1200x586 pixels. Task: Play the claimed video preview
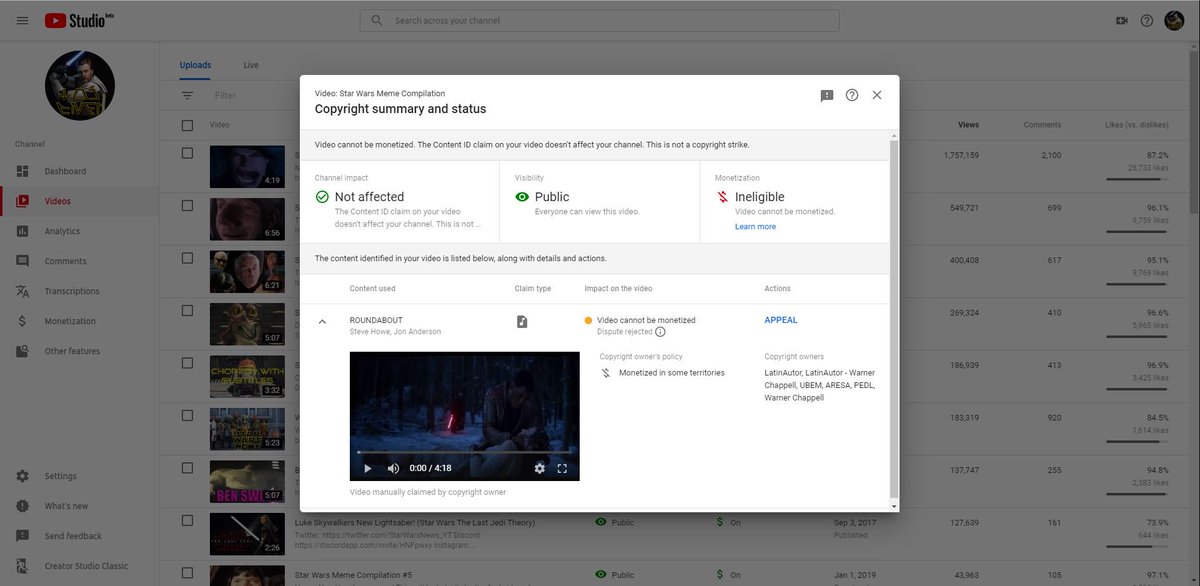pyautogui.click(x=367, y=468)
